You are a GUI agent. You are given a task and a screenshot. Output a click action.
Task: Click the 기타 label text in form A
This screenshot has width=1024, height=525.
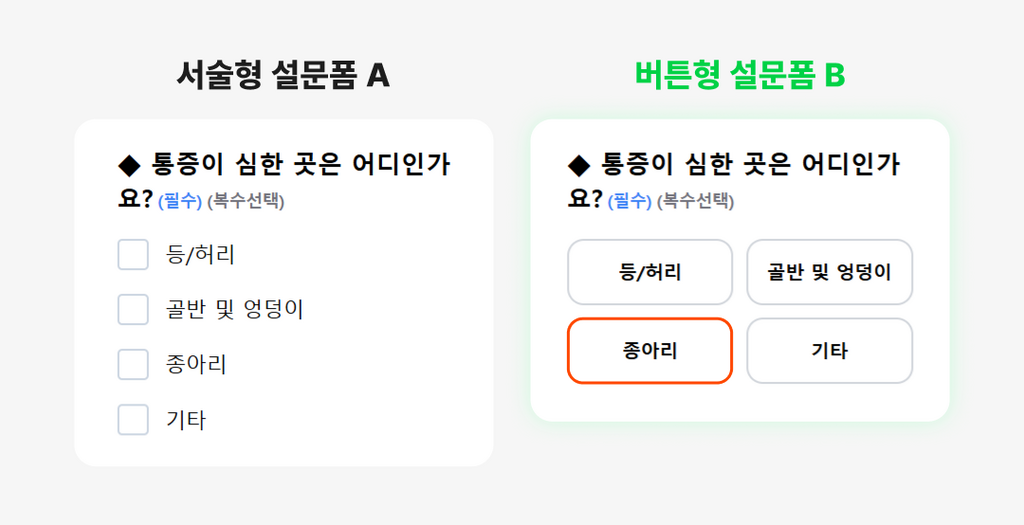tap(186, 419)
